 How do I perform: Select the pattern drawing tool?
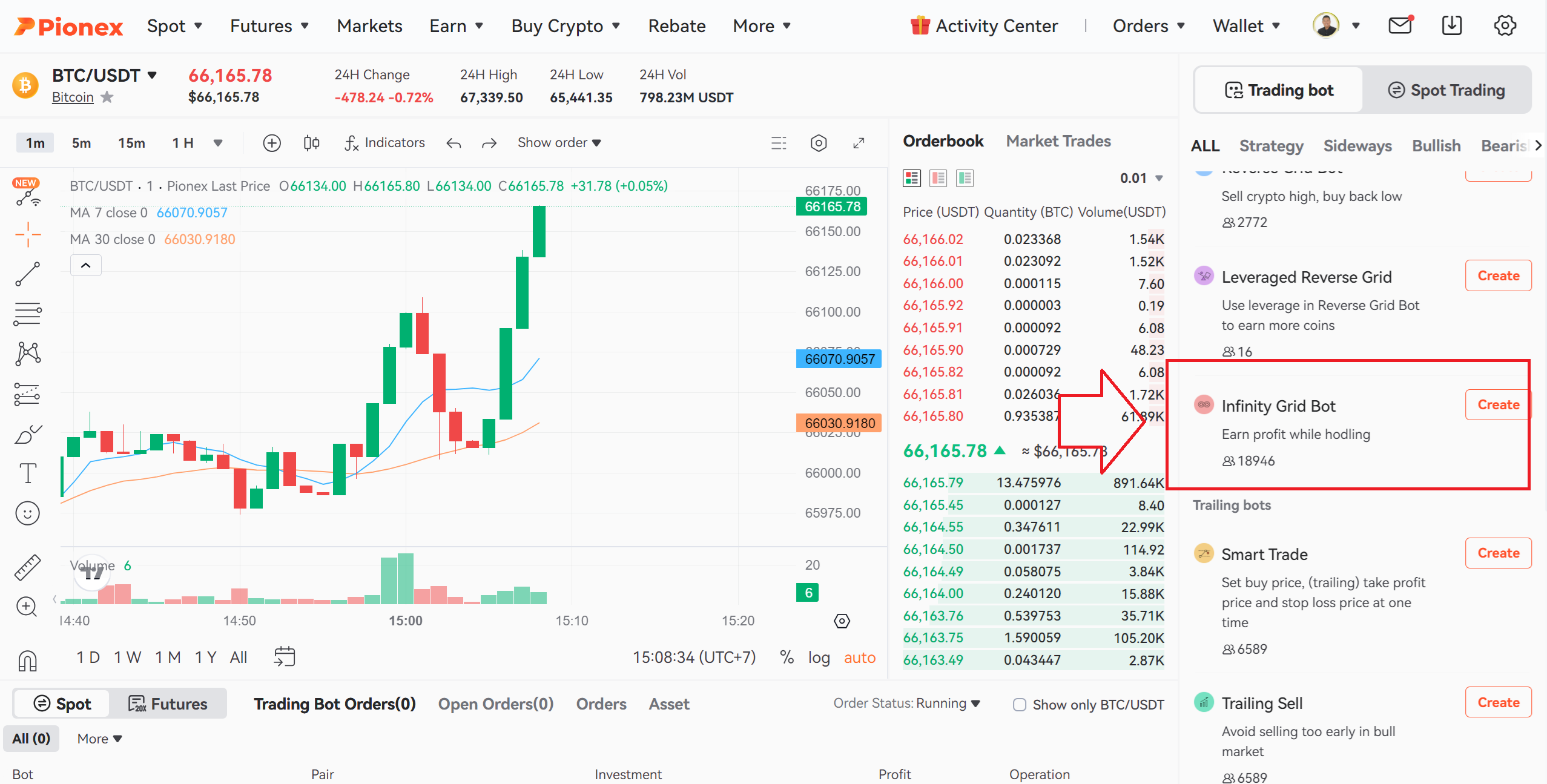coord(28,354)
